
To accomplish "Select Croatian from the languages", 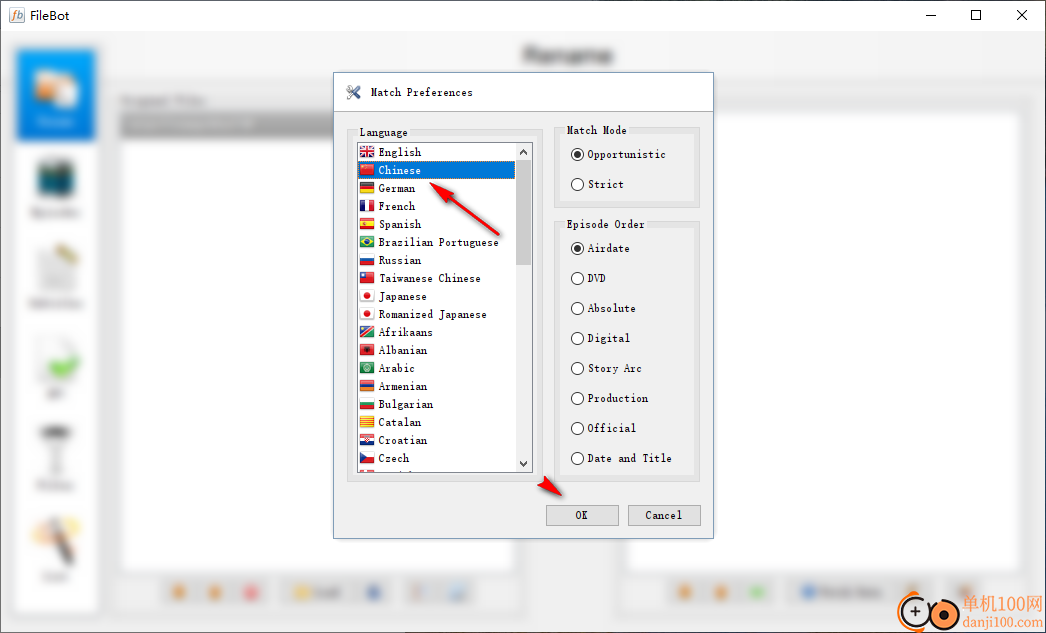I will [x=436, y=440].
